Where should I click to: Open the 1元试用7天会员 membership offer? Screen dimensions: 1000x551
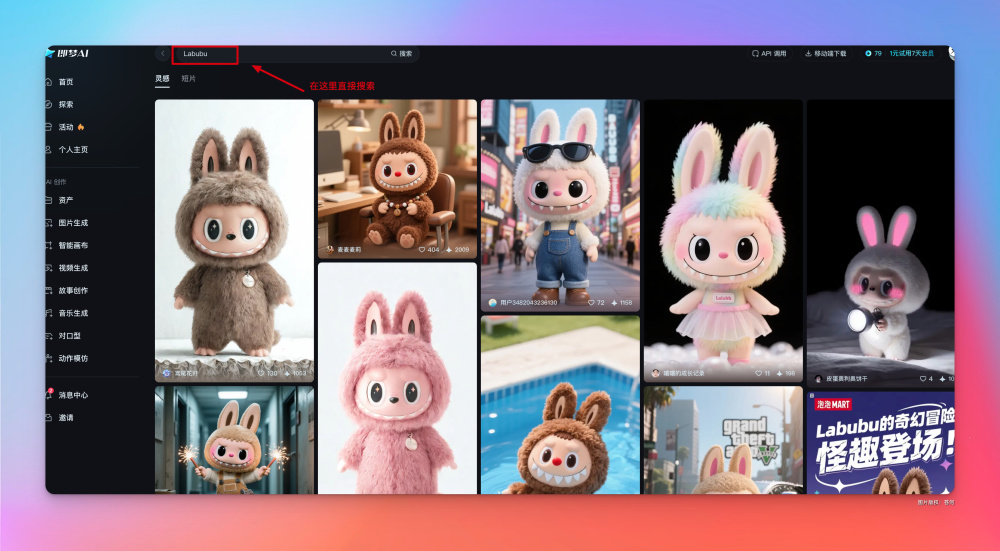tap(912, 54)
